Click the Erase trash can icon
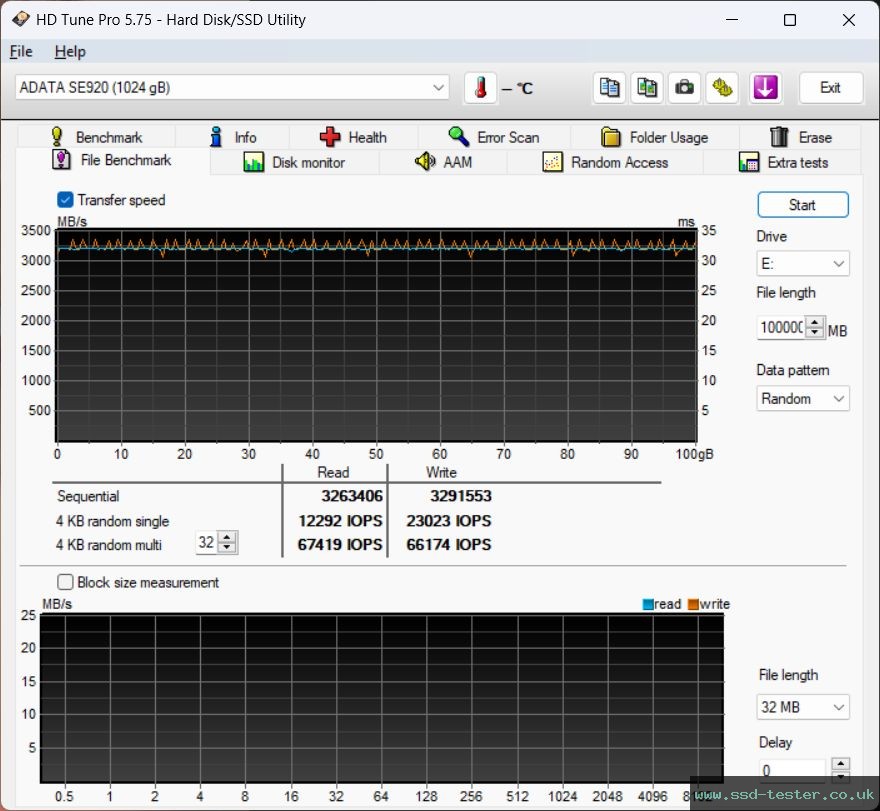The image size is (880, 811). (779, 136)
